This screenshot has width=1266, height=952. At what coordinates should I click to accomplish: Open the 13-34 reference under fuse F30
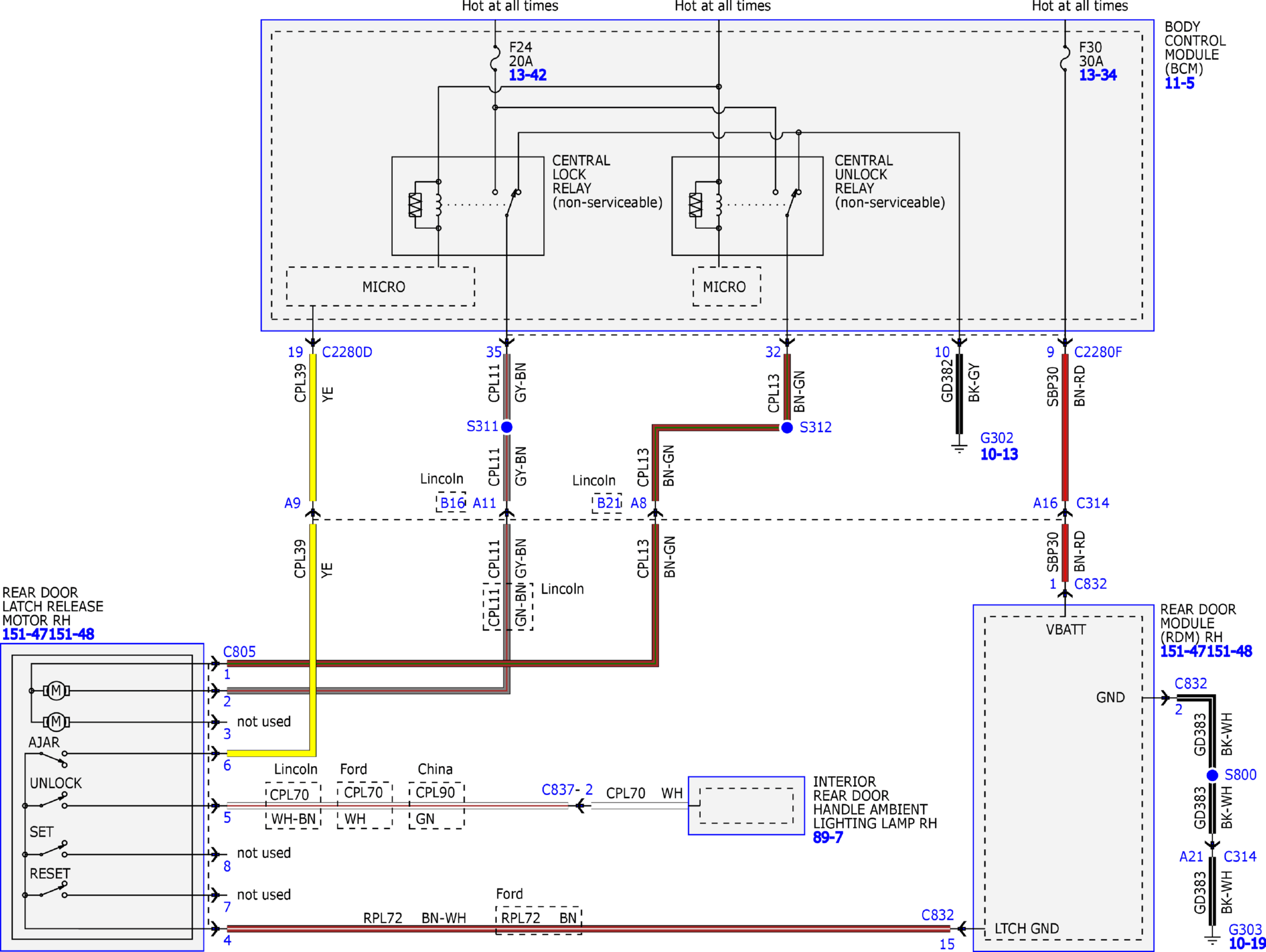coord(1097,75)
